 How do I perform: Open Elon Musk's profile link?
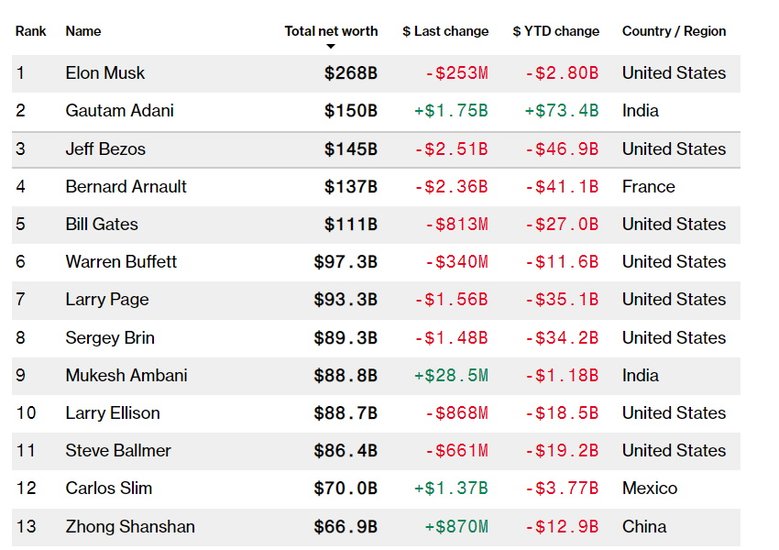coord(105,73)
